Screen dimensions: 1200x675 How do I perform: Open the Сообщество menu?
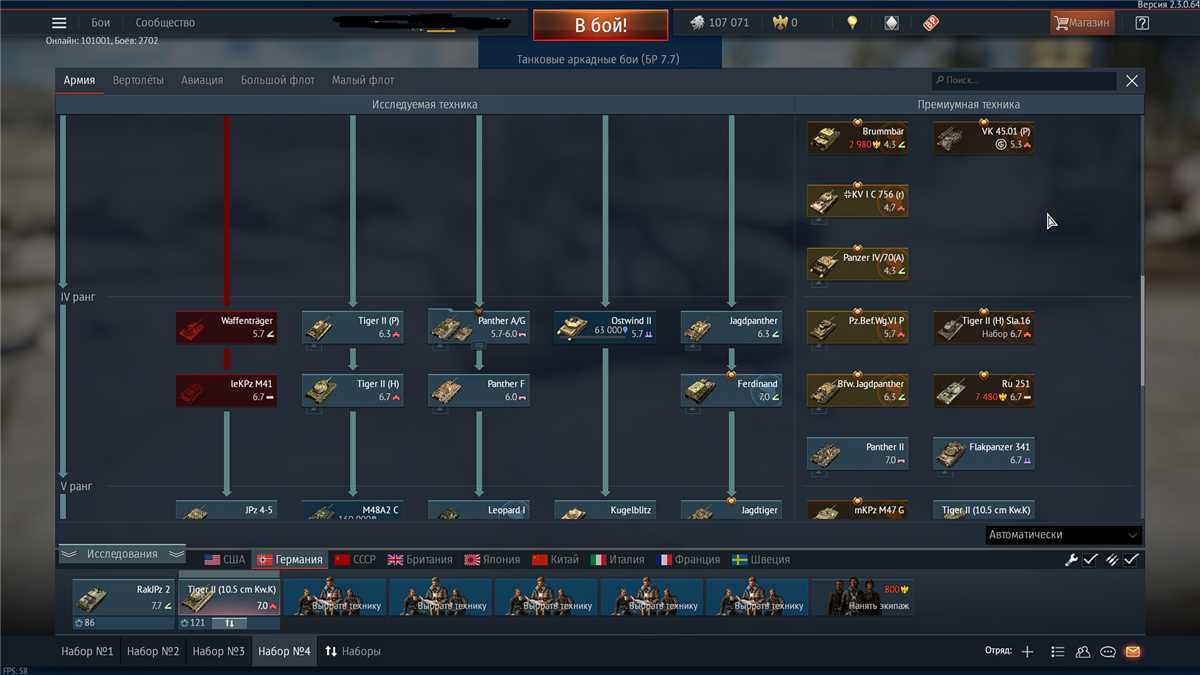click(x=166, y=23)
